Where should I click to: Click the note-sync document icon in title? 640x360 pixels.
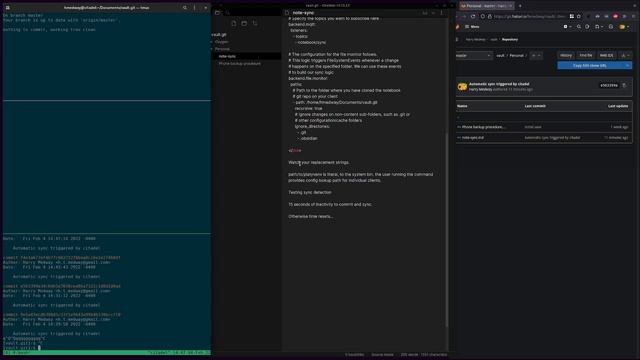click(287, 13)
